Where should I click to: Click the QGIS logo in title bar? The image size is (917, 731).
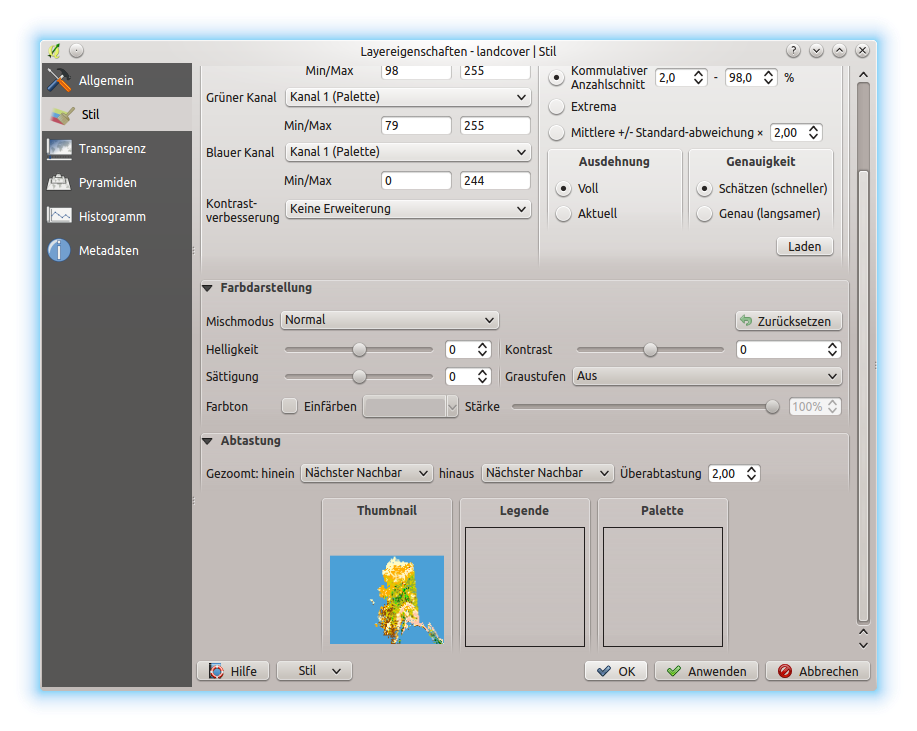coord(54,50)
